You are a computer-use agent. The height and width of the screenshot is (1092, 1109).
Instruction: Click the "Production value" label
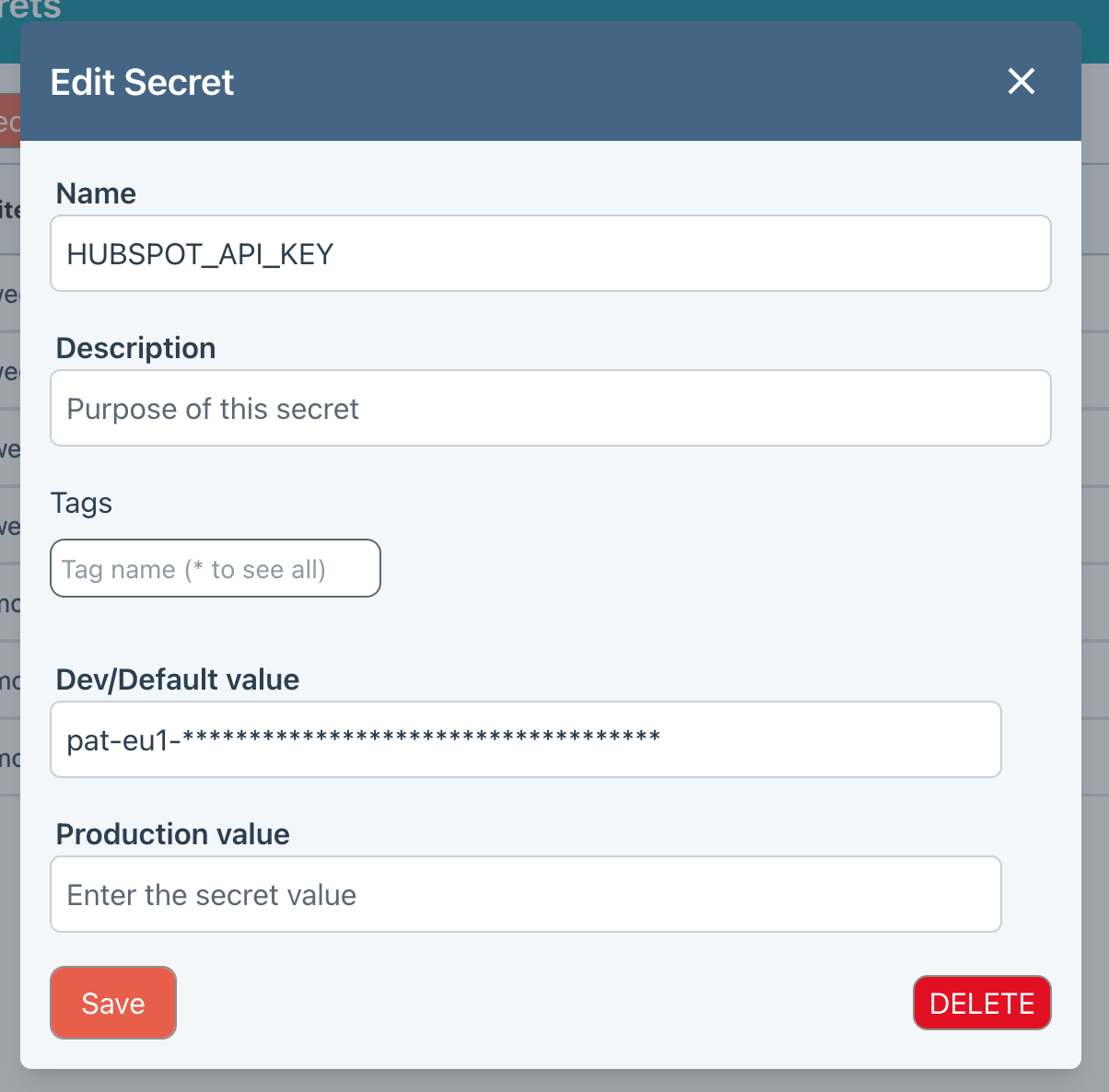point(172,834)
